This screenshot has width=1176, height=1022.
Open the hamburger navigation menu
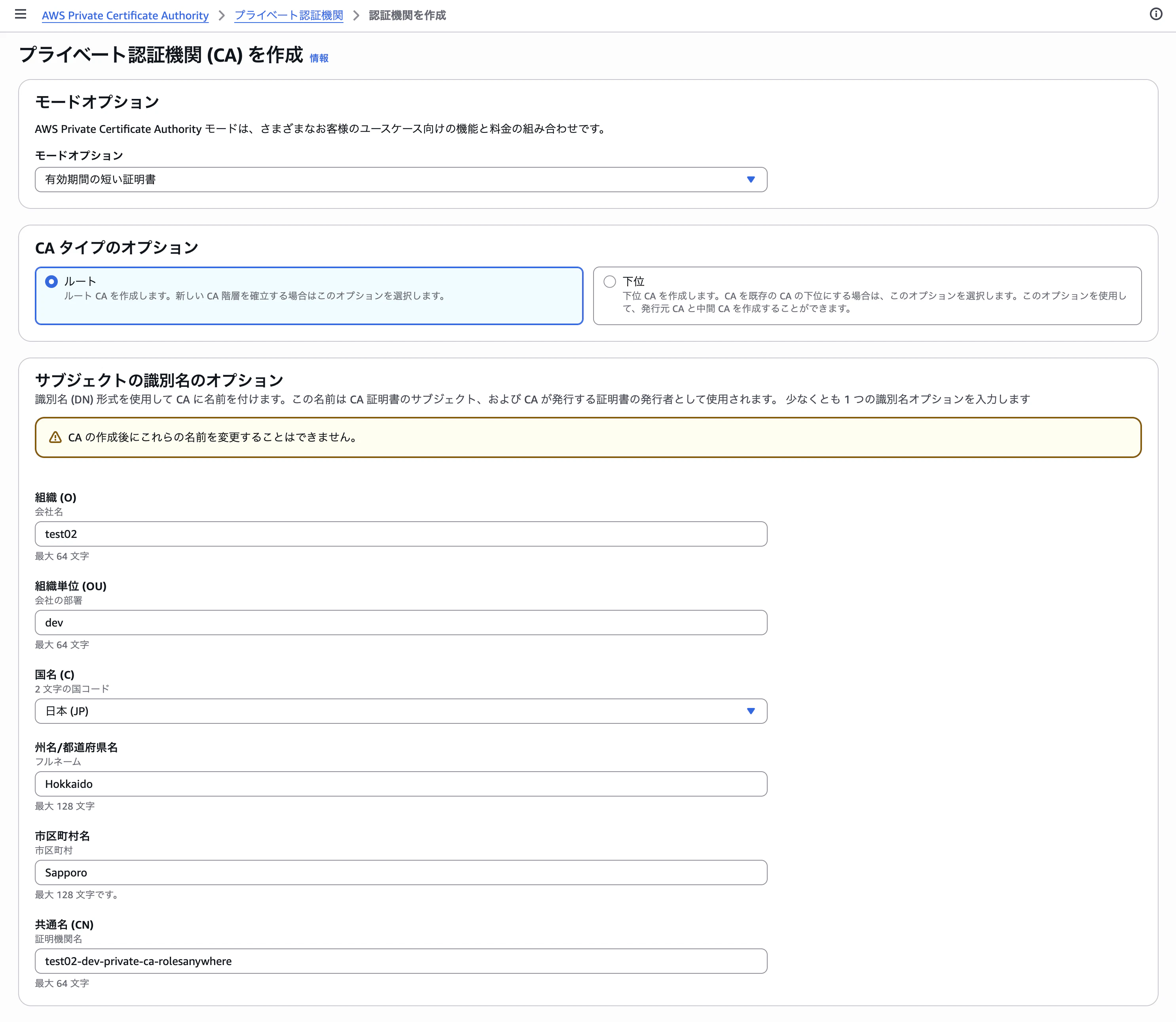(x=21, y=14)
